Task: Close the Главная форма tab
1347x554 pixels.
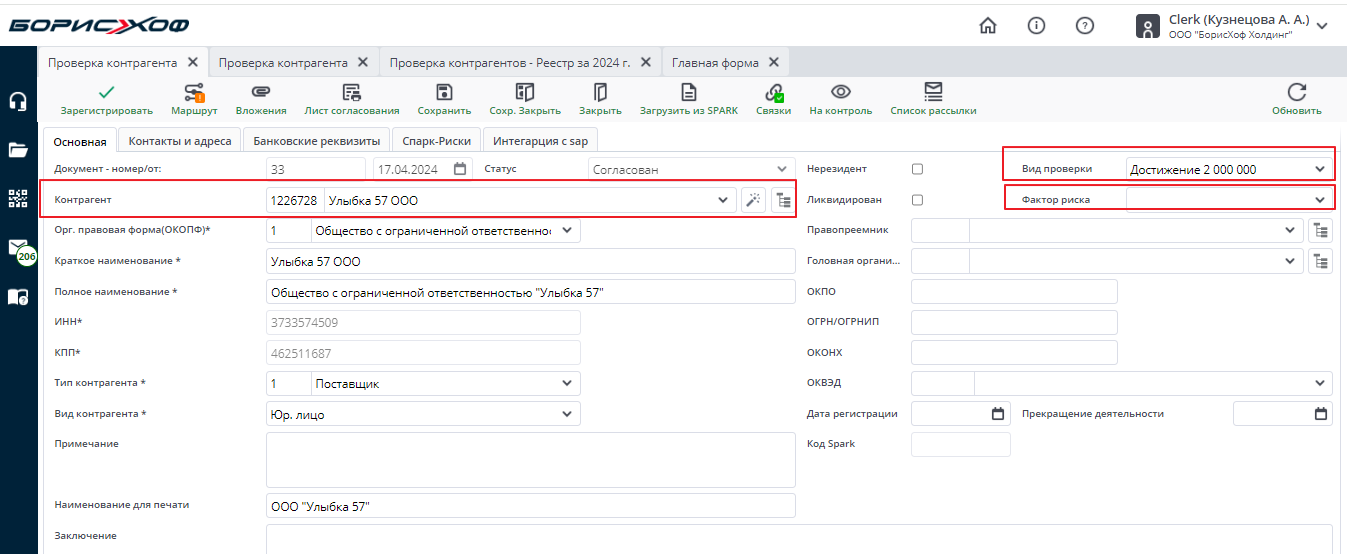Action: (x=774, y=62)
